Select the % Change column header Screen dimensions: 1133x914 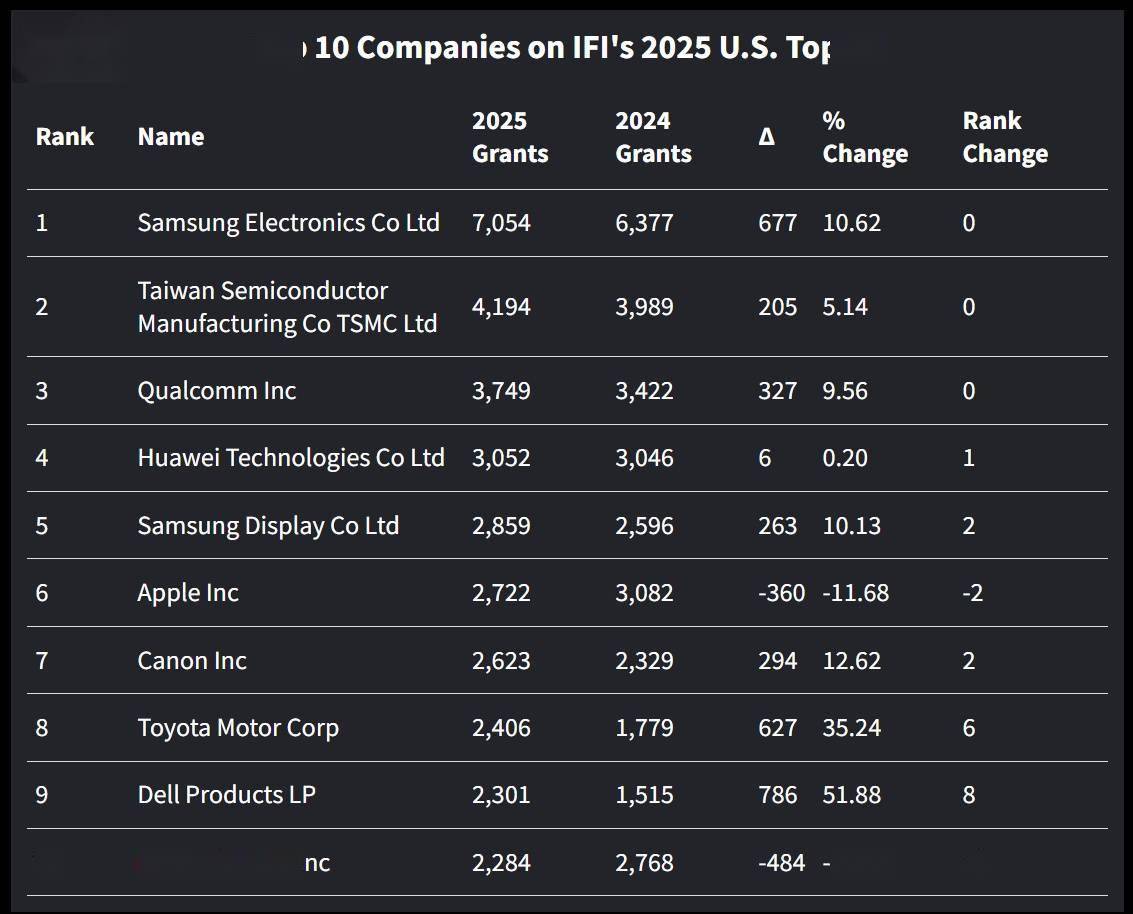tap(865, 137)
